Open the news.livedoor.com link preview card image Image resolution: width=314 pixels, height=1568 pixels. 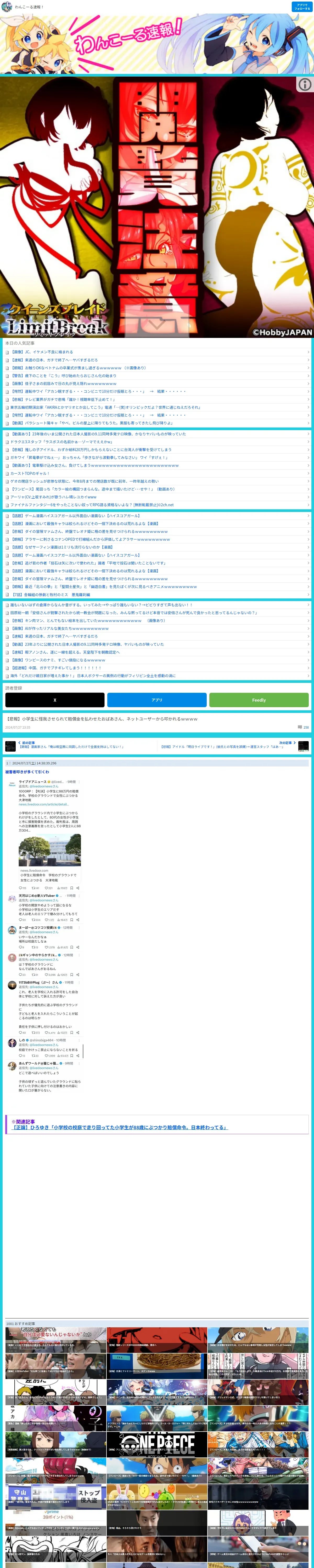click(49, 850)
